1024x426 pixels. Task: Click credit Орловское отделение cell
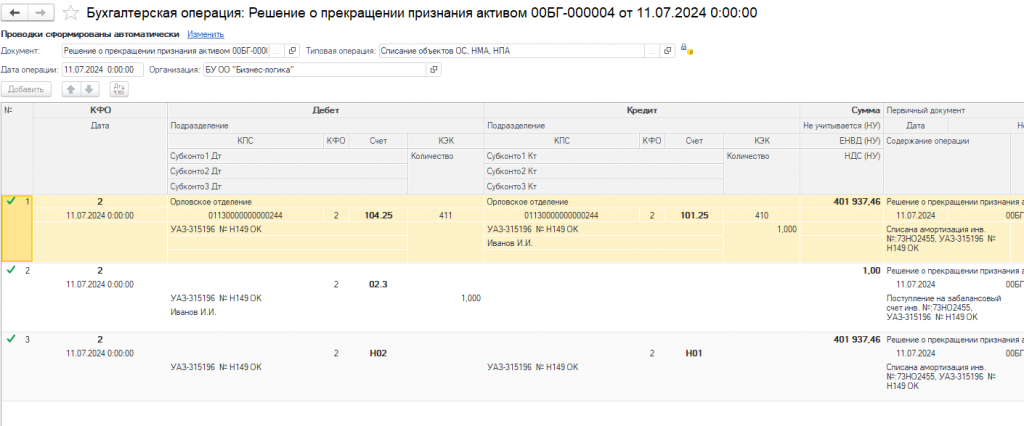tap(642, 202)
